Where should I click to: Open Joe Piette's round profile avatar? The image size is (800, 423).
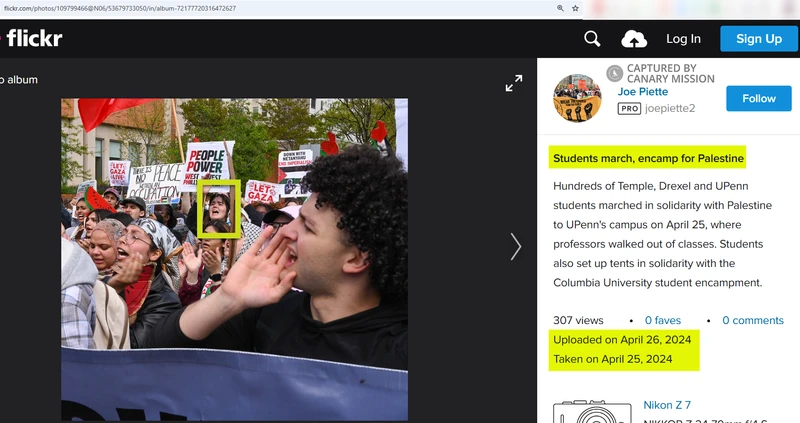tap(577, 98)
